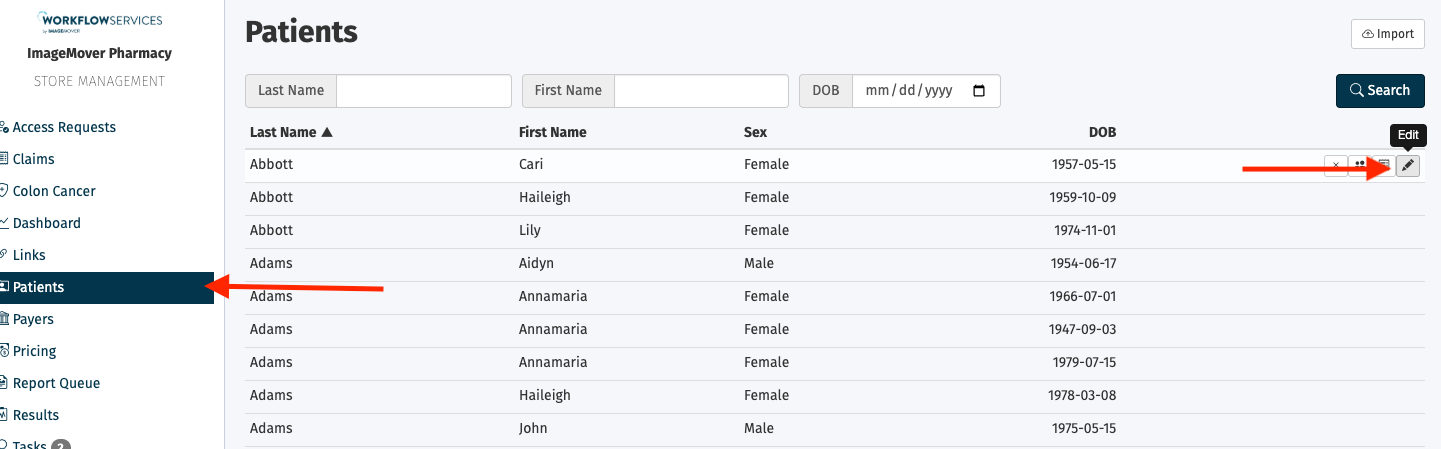Select the Aidyn Adams patient row
Viewport: 1441px width, 449px height.
pos(834,263)
